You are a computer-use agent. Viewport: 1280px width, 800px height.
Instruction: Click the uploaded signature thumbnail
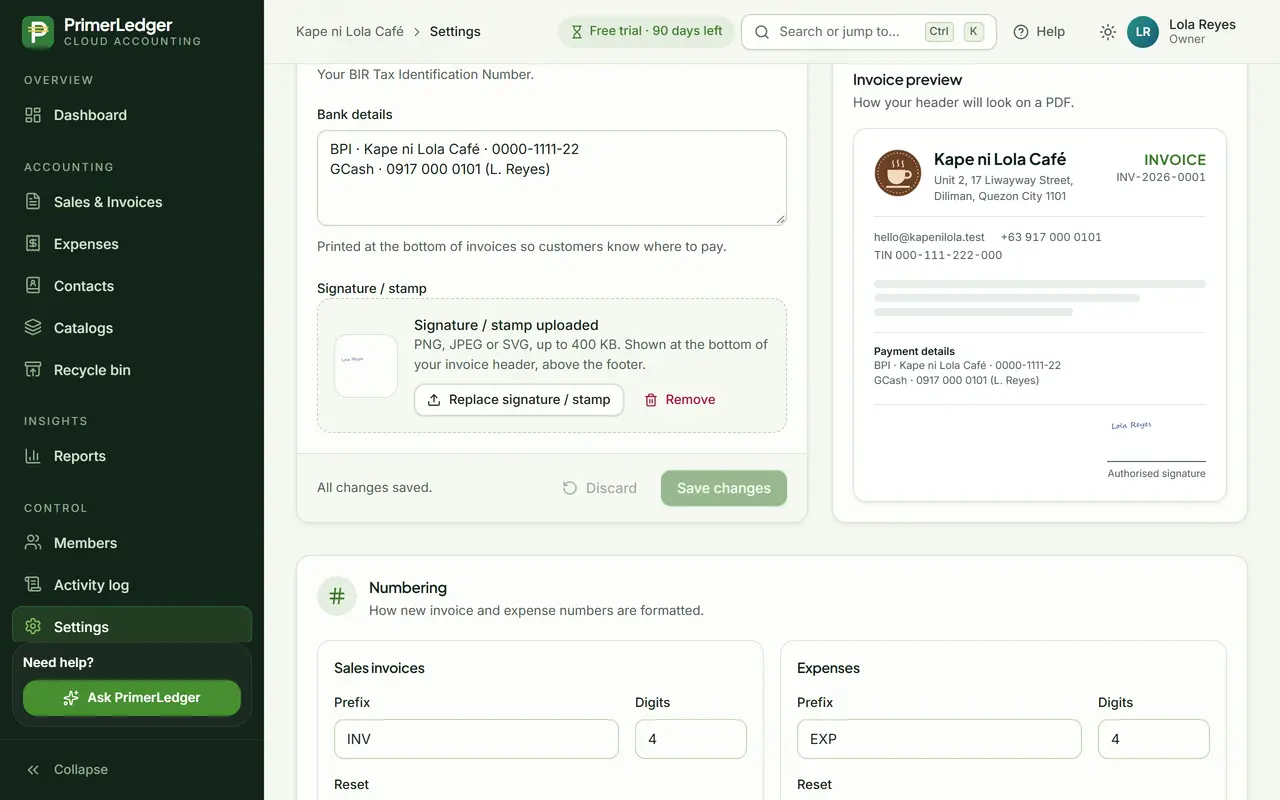(x=366, y=366)
